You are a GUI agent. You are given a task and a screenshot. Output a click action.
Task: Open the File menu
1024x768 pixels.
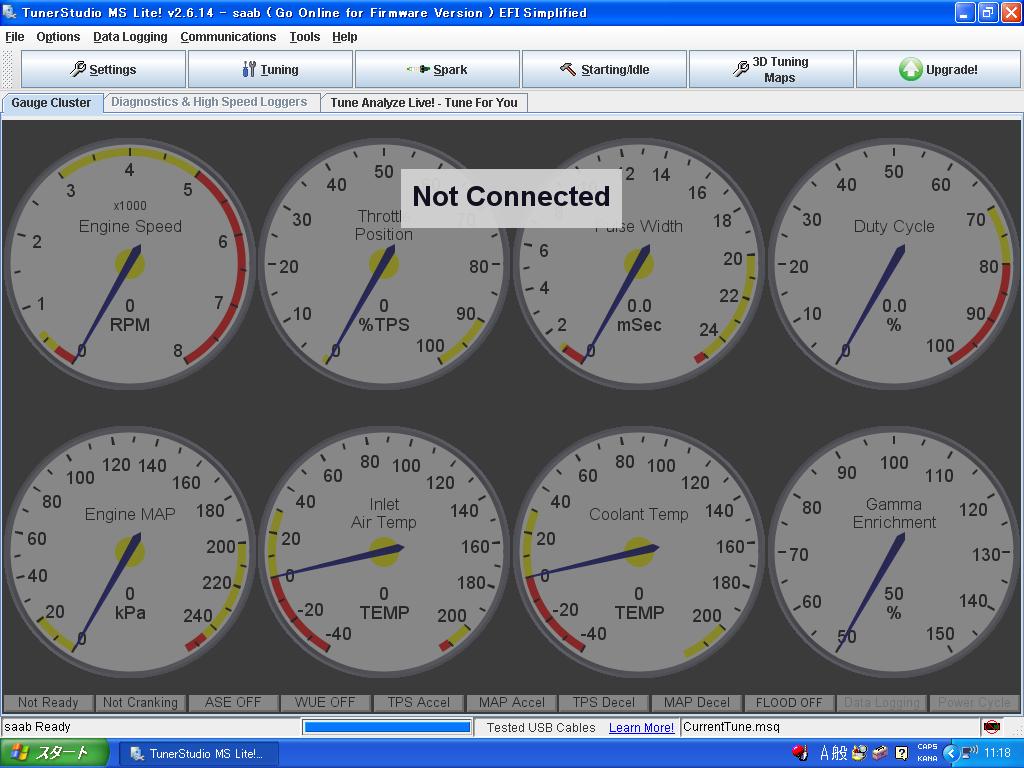15,37
